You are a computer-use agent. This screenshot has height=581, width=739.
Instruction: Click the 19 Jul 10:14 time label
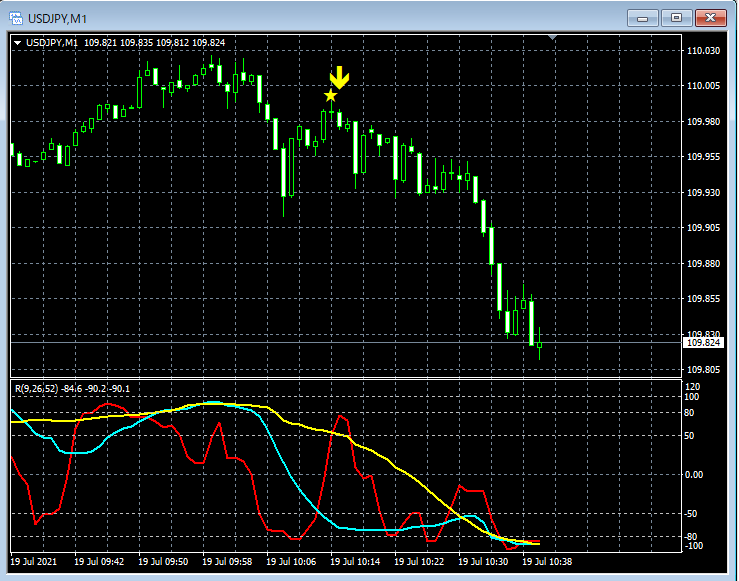point(355,562)
